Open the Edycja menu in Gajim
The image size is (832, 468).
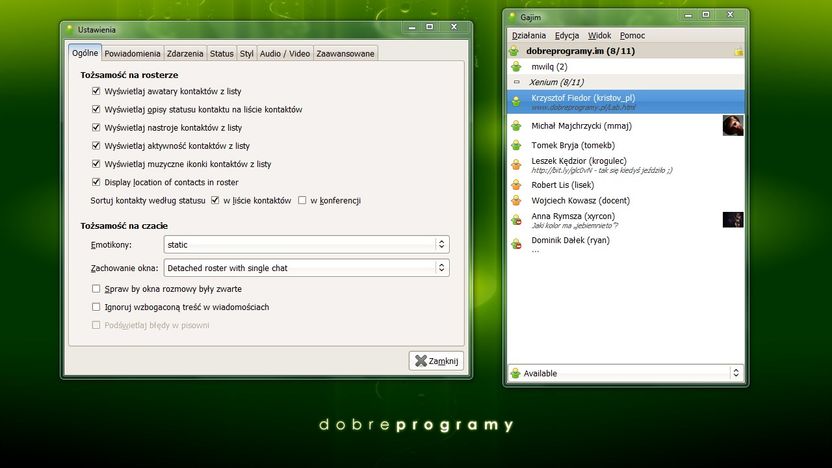(x=567, y=36)
